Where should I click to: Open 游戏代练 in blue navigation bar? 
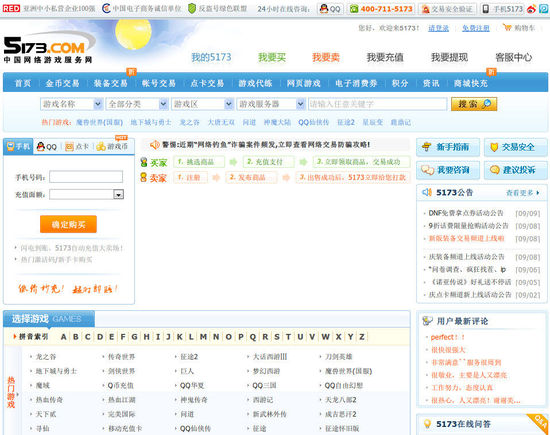(255, 83)
